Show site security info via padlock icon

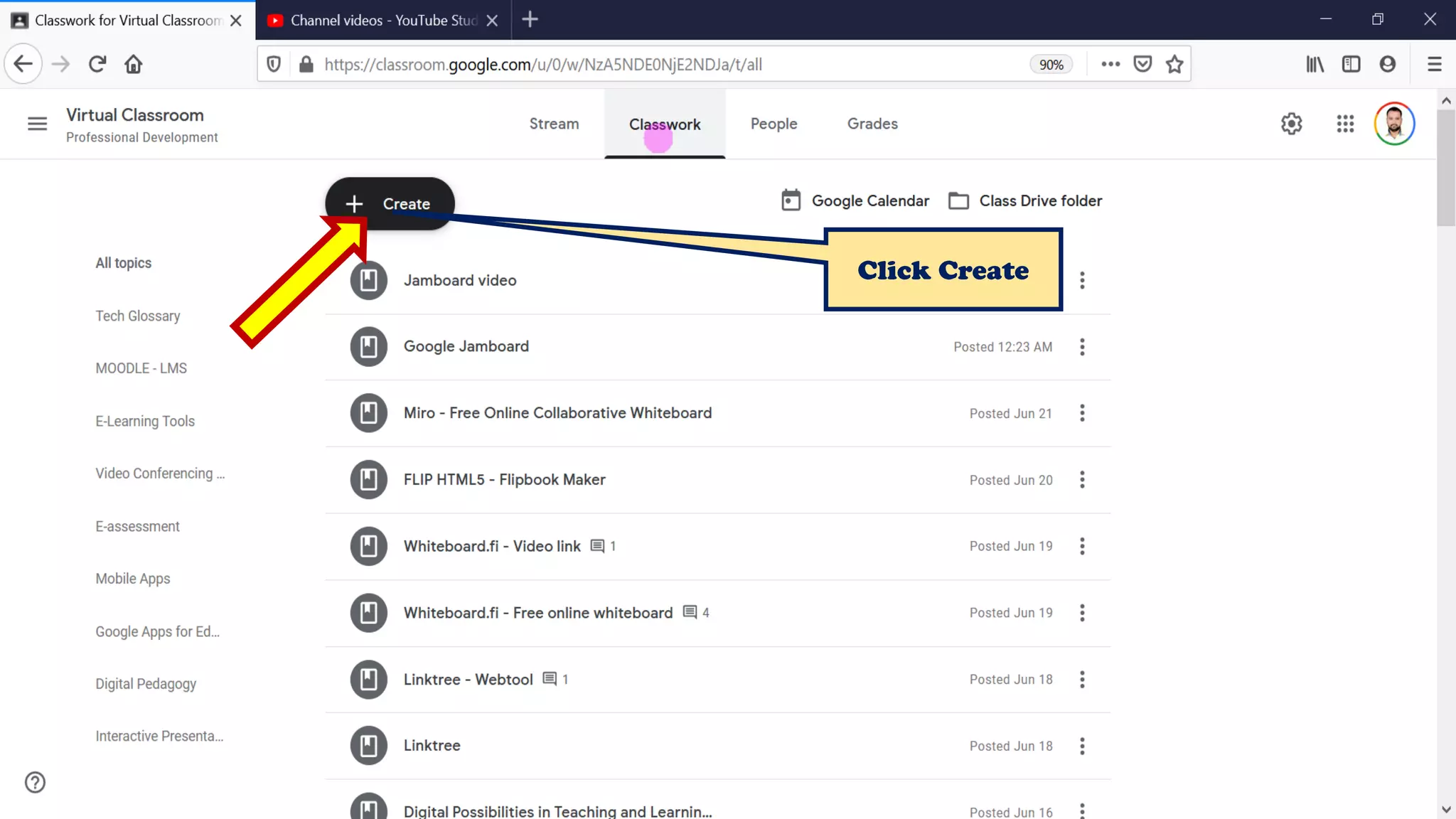(306, 64)
